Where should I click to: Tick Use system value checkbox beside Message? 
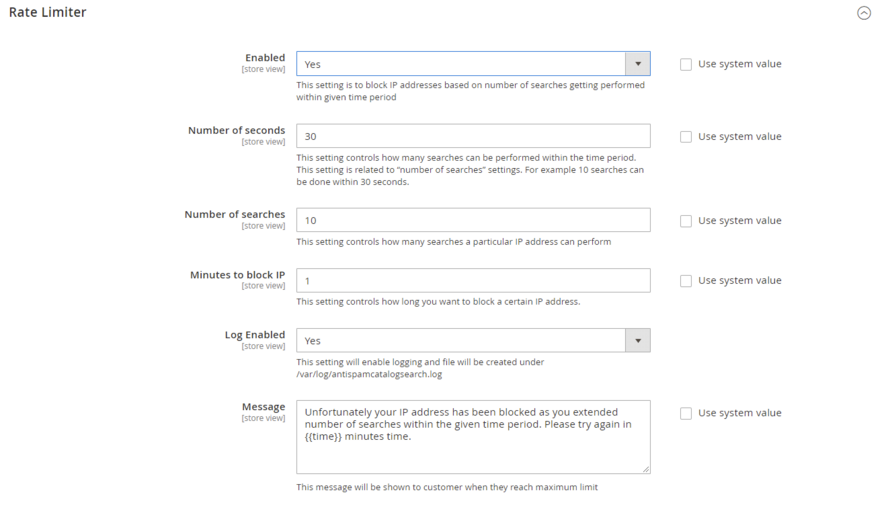tap(685, 413)
